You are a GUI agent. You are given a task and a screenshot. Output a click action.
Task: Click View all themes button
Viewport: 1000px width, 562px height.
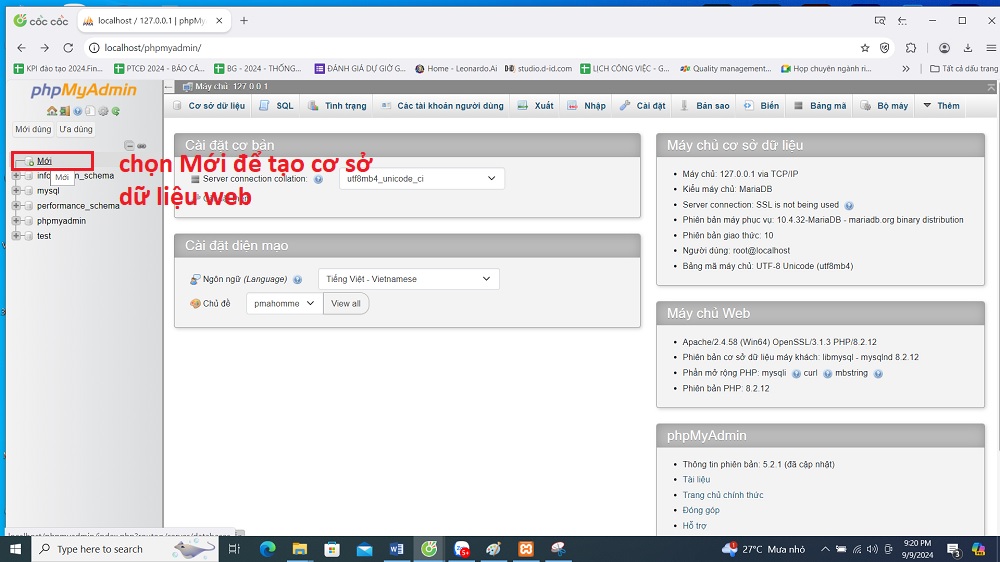tap(346, 304)
